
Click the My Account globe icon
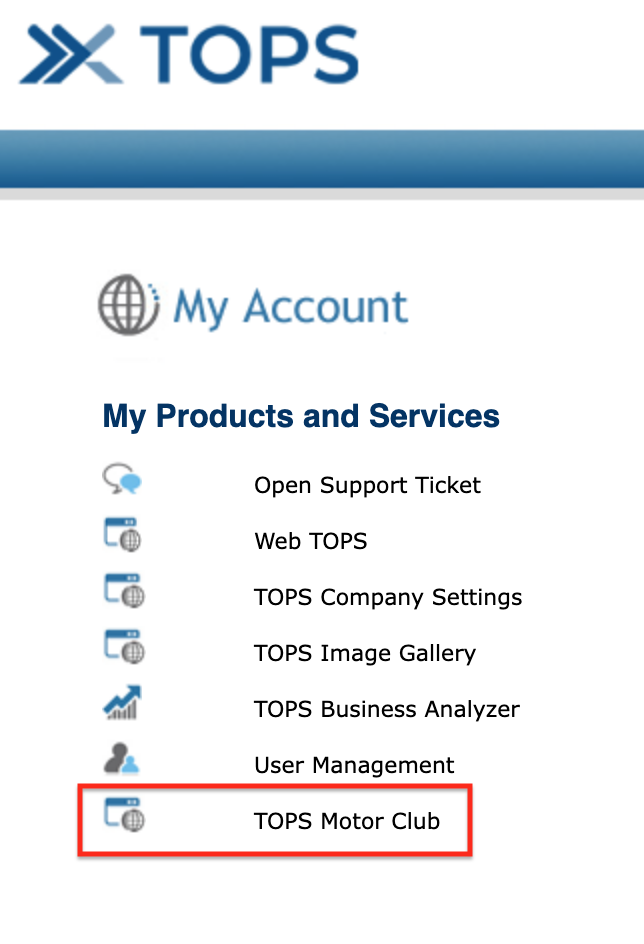tap(129, 304)
